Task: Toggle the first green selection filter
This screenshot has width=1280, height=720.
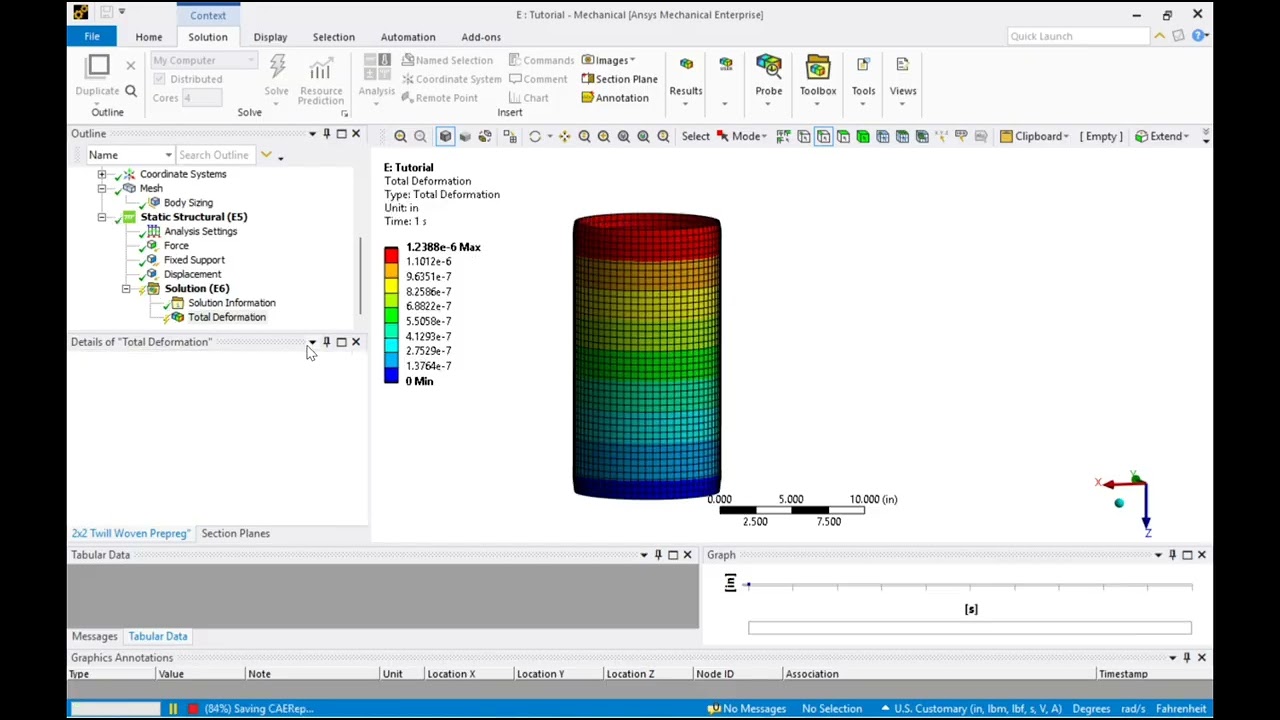Action: 843,136
